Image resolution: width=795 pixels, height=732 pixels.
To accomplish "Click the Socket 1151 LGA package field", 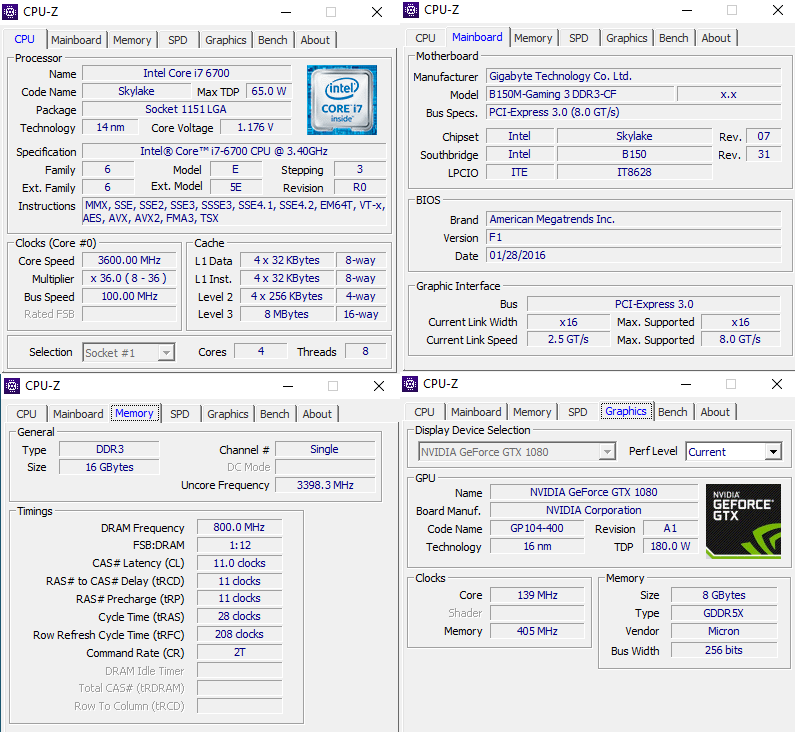I will (x=187, y=109).
